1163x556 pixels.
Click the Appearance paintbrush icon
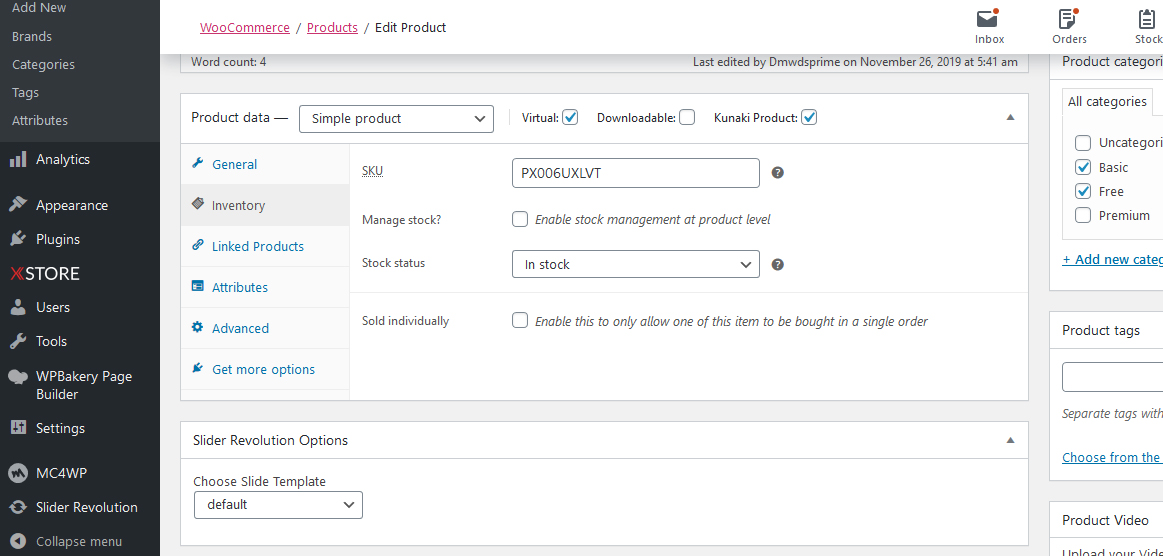(x=19, y=205)
